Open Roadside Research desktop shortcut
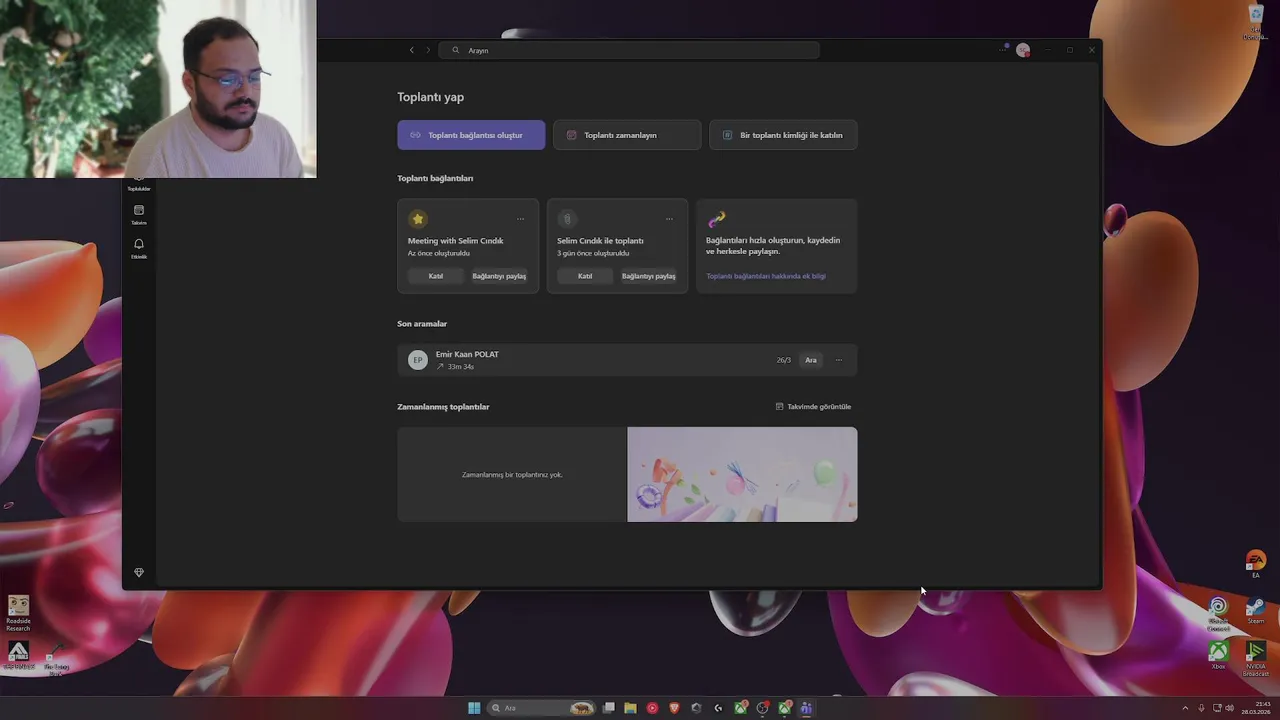Image resolution: width=1280 pixels, height=720 pixels. click(x=18, y=613)
